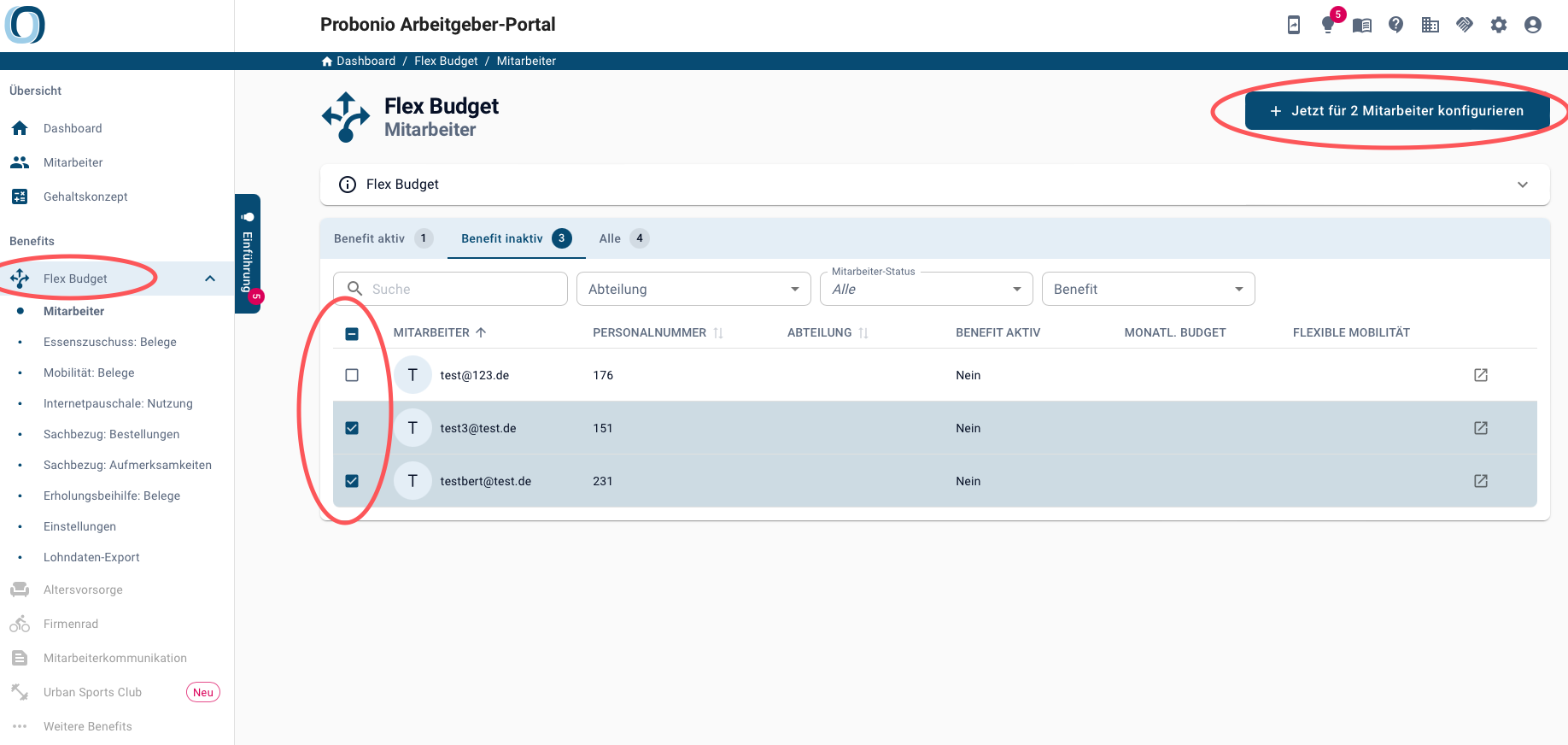Image resolution: width=1568 pixels, height=745 pixels.
Task: Uncheck the checkbox for testbert@test.de
Action: point(352,481)
